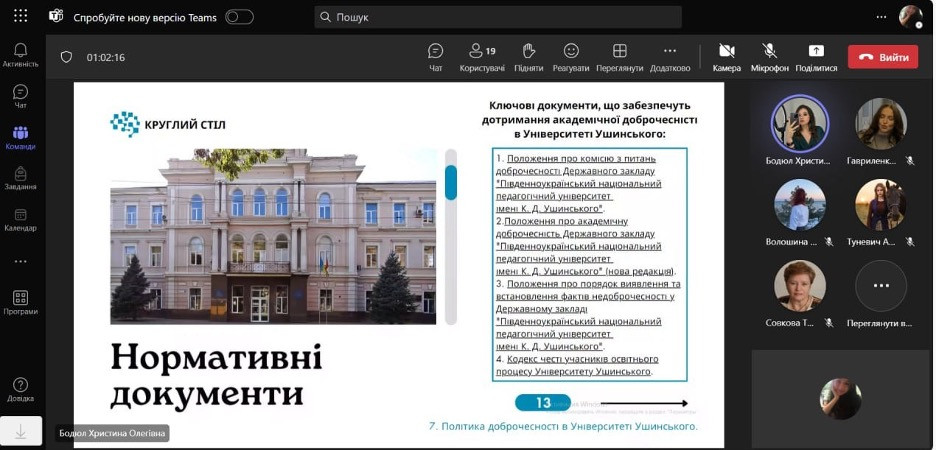Click text Політика доброчесності в Університеті Ушинського

[564, 426]
